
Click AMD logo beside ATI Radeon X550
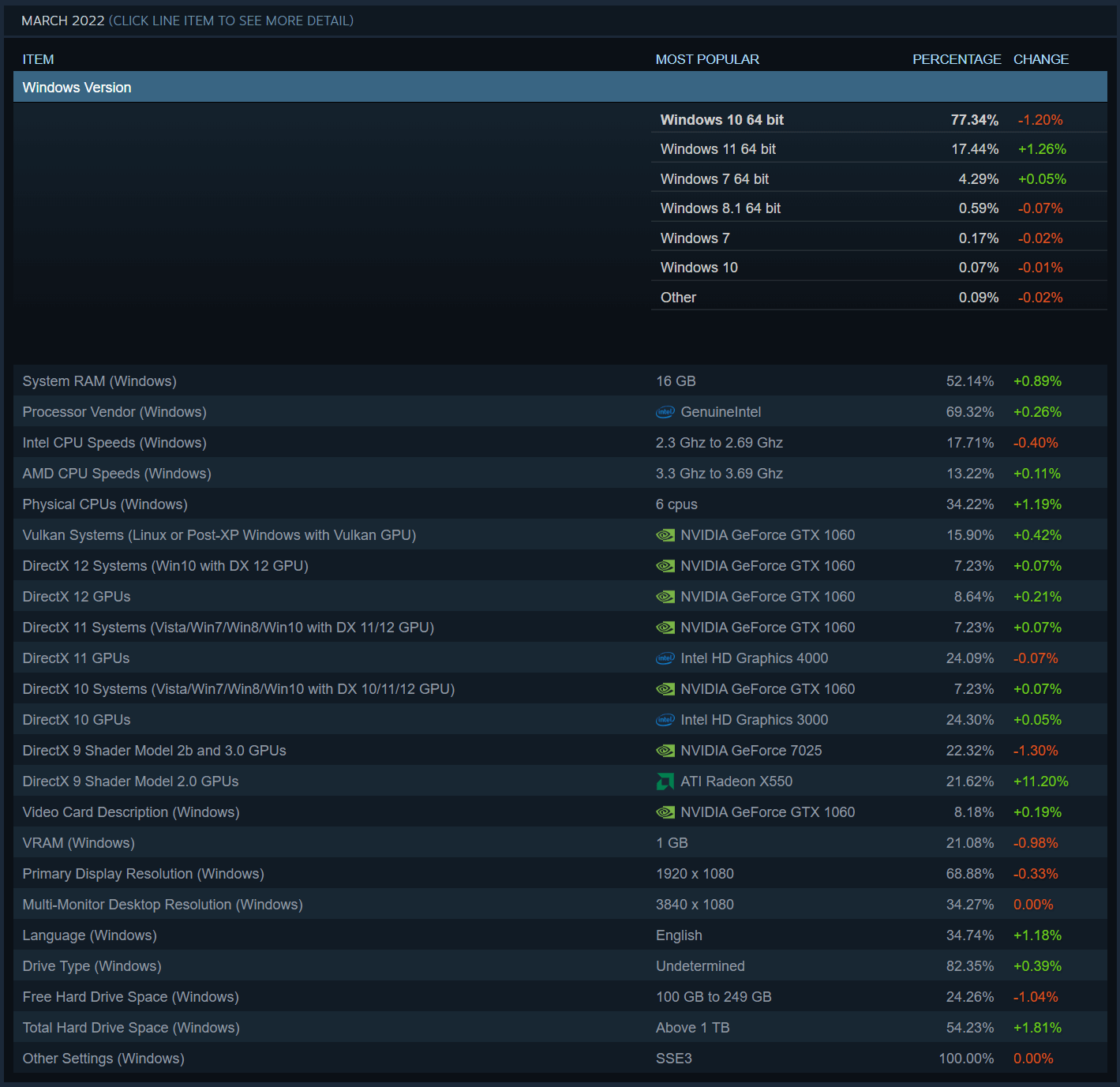665,782
